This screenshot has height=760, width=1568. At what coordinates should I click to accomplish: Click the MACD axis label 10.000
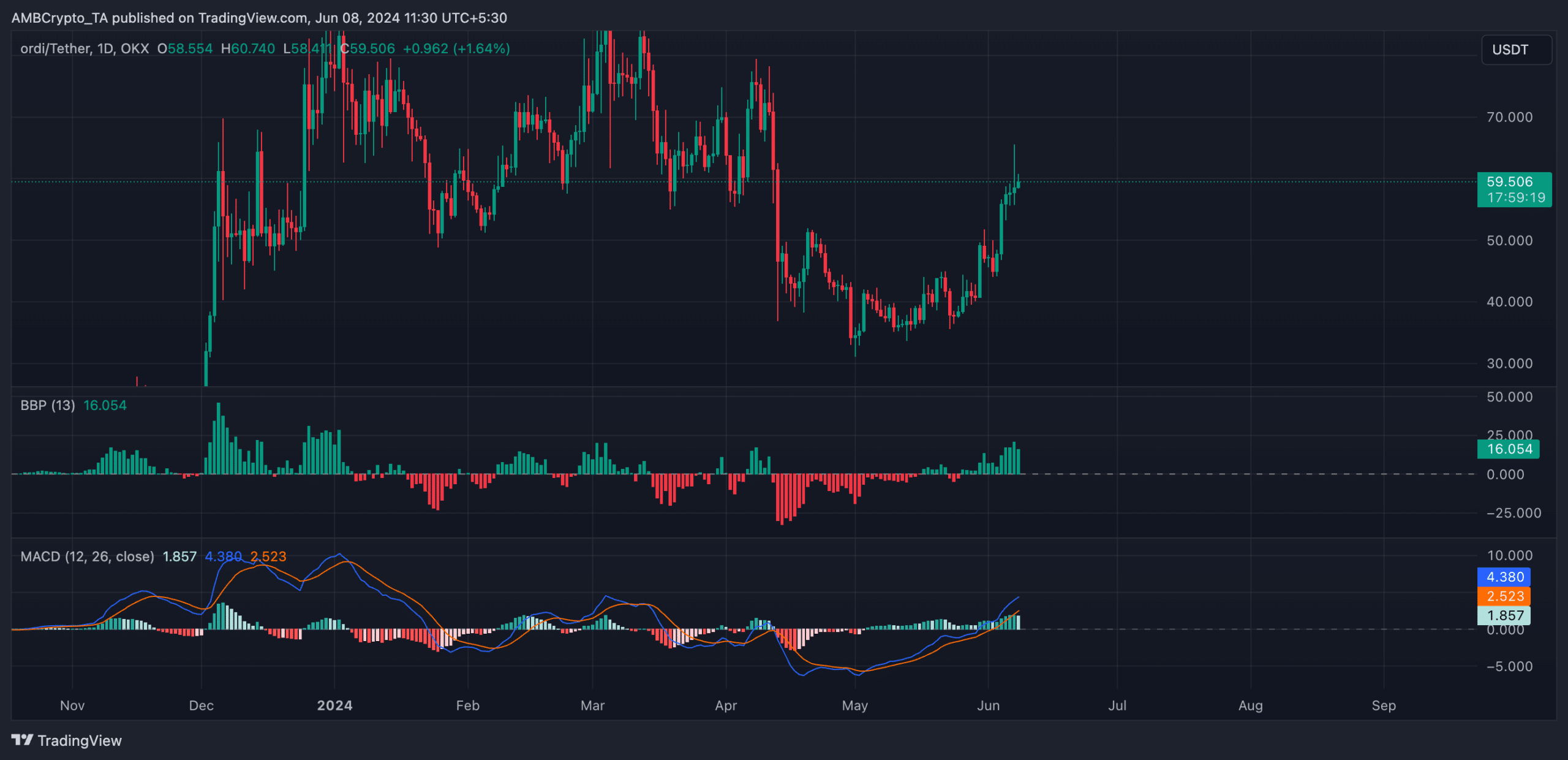coord(1510,555)
